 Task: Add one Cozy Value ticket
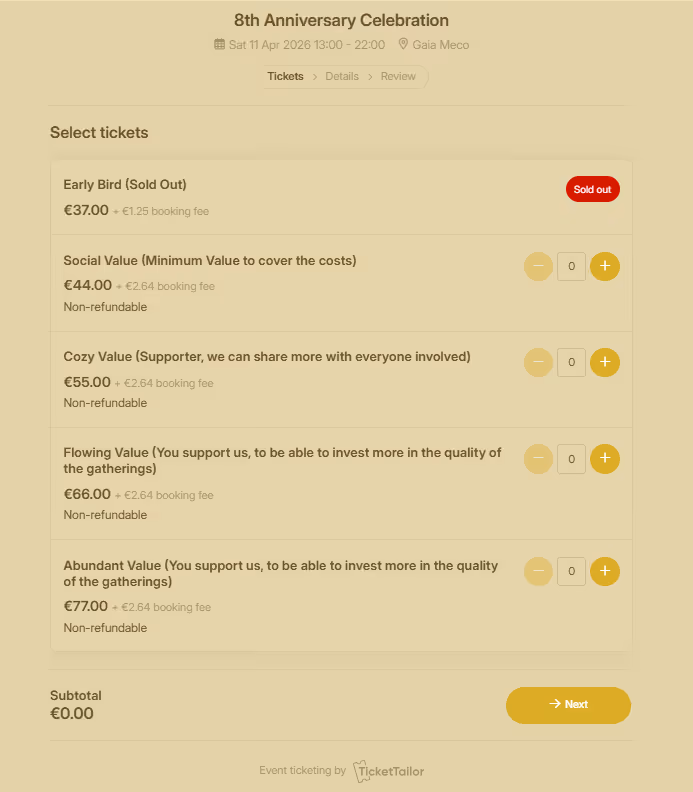tap(605, 362)
